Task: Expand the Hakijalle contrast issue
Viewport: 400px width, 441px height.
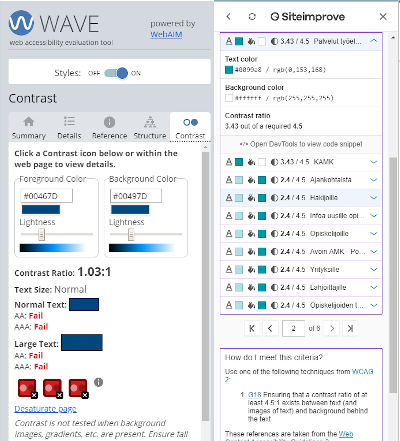Action: point(373,198)
